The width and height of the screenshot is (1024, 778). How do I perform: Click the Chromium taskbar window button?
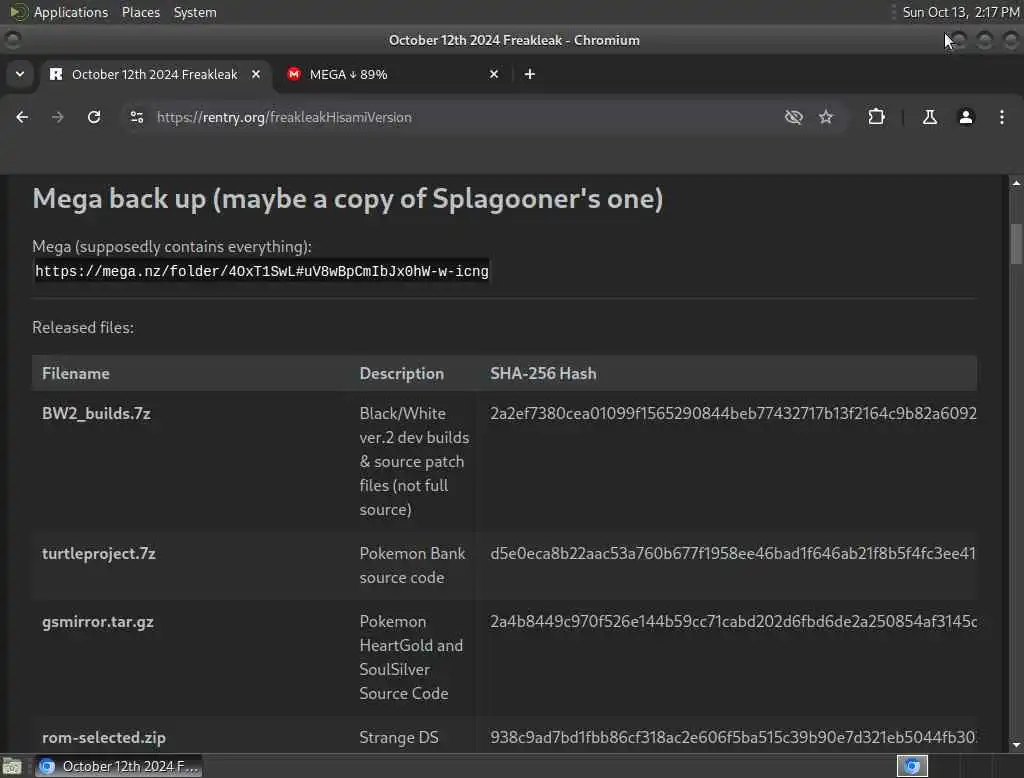tap(118, 766)
